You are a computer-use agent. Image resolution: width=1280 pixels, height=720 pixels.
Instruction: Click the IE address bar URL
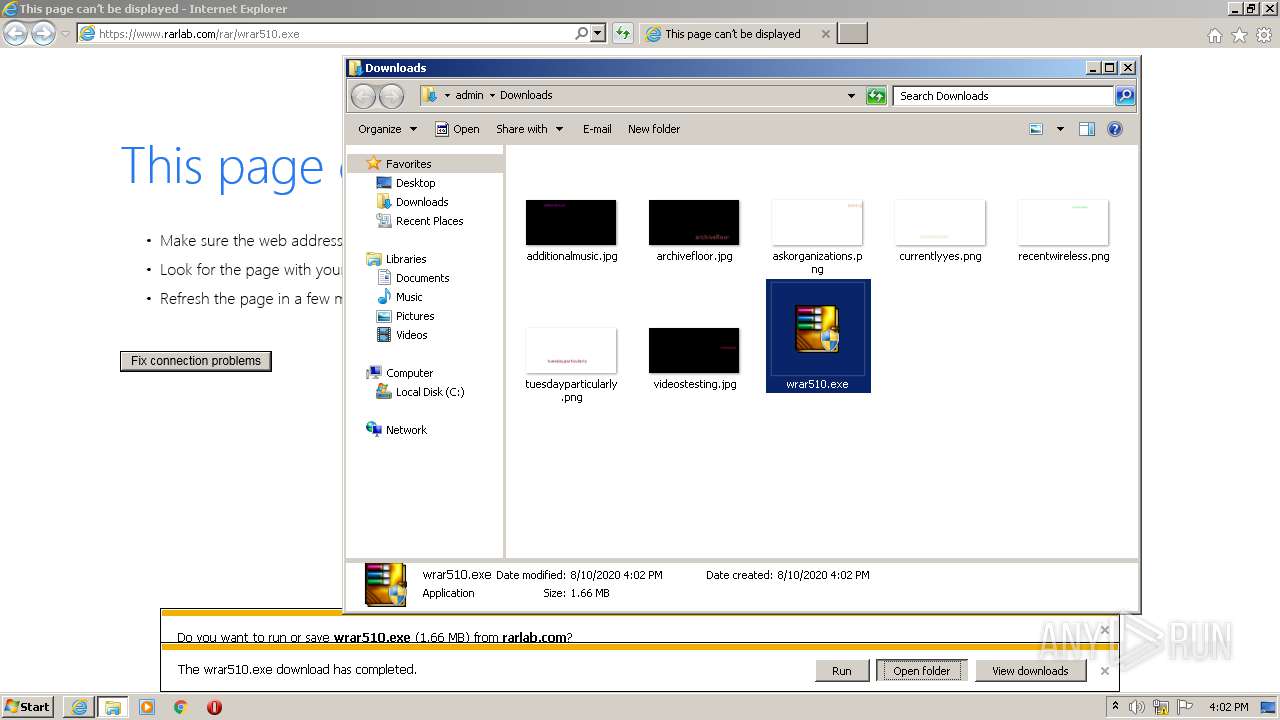click(199, 34)
